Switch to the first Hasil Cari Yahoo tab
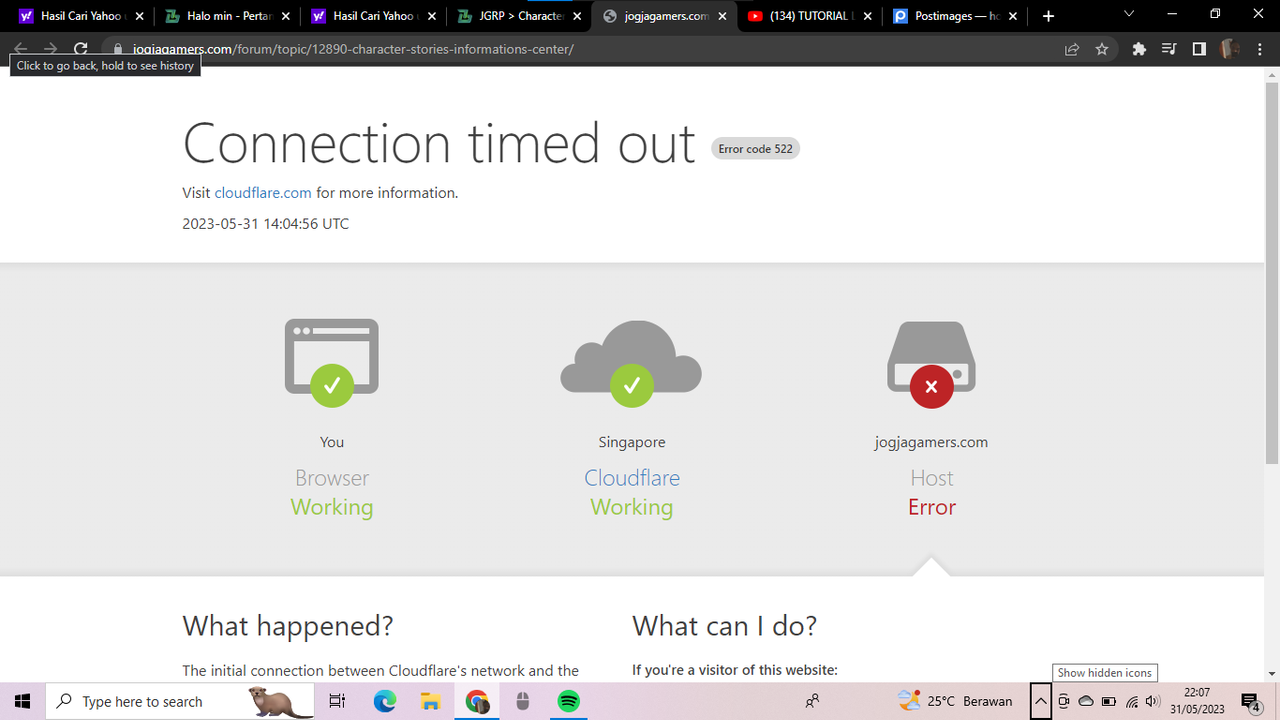 tap(82, 16)
